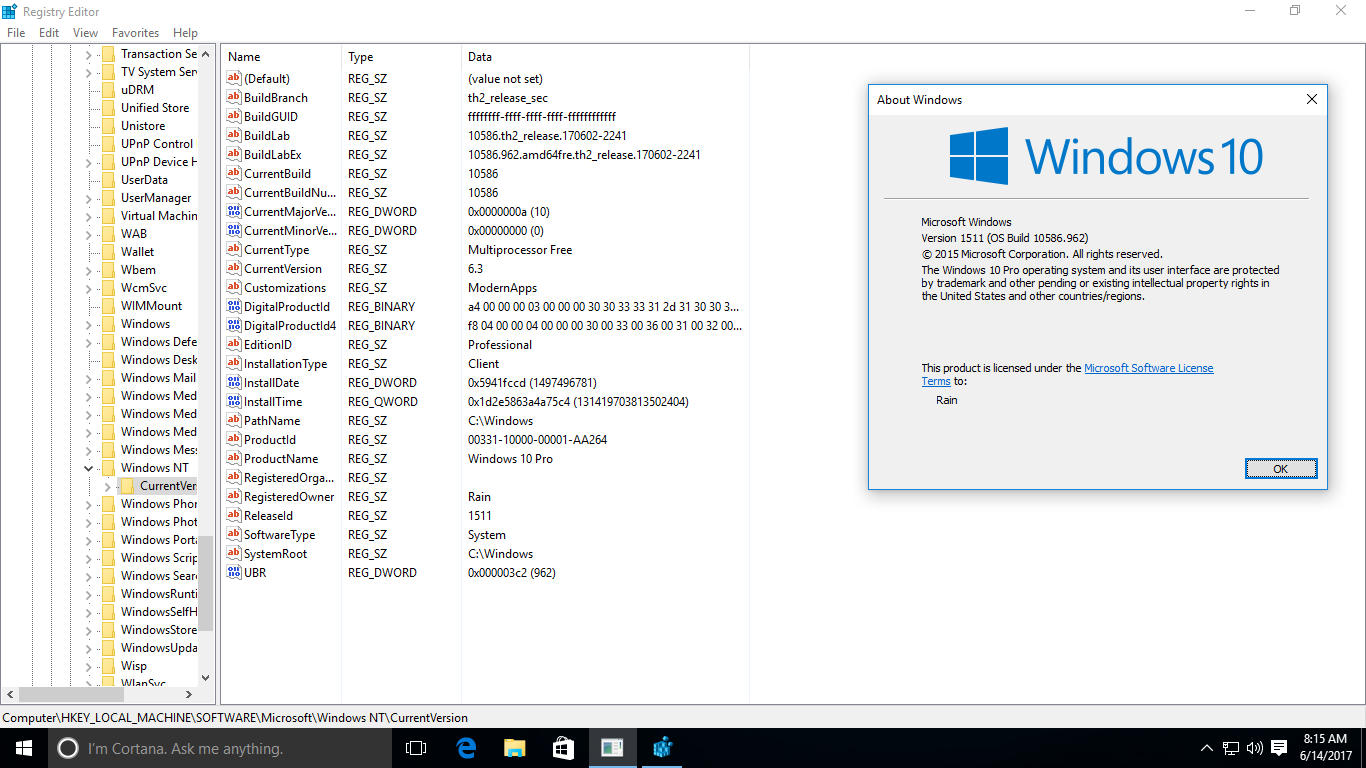The width and height of the screenshot is (1366, 768).
Task: Open Task View from the taskbar
Action: pos(416,748)
